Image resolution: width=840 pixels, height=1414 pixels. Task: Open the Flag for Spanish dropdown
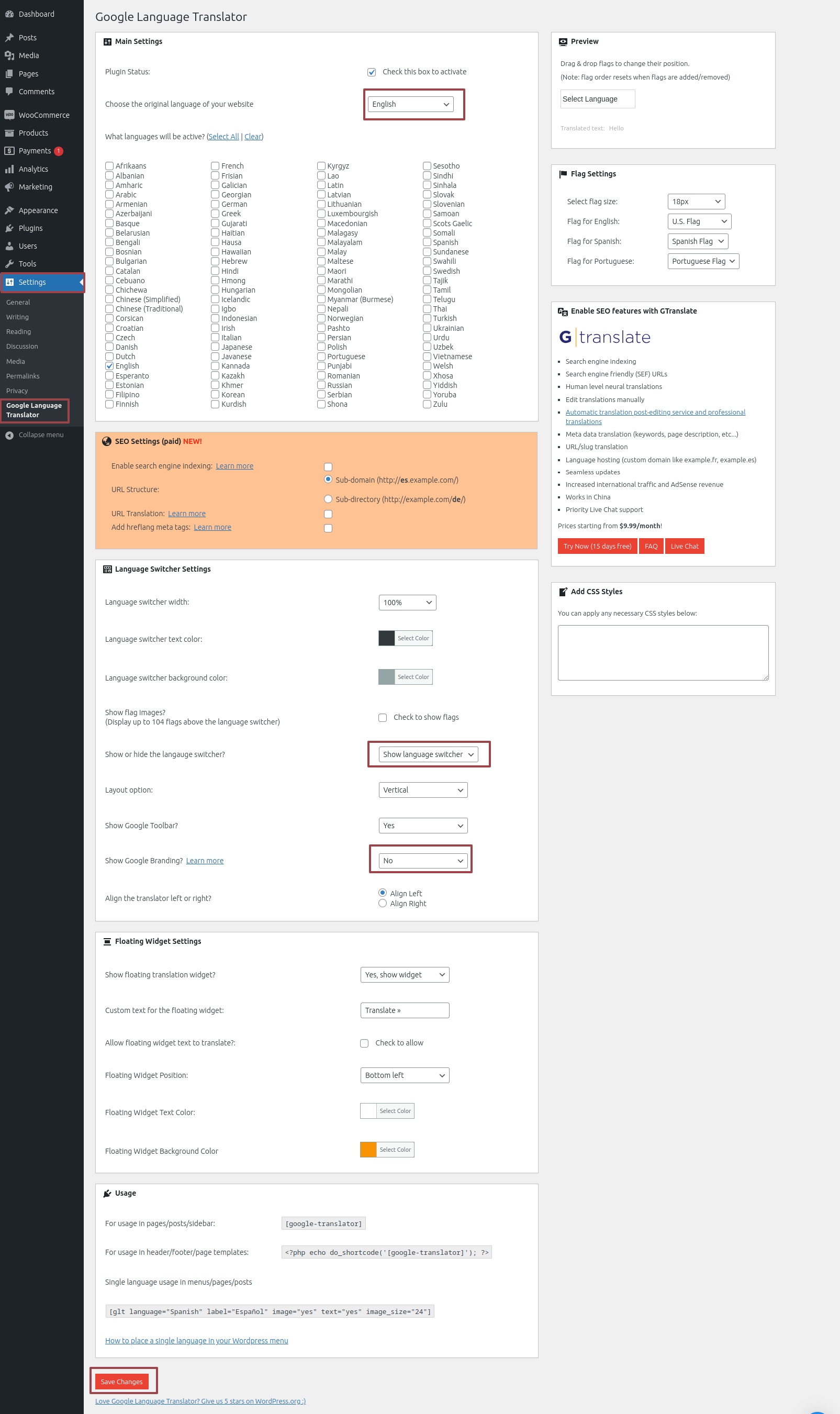(x=698, y=241)
